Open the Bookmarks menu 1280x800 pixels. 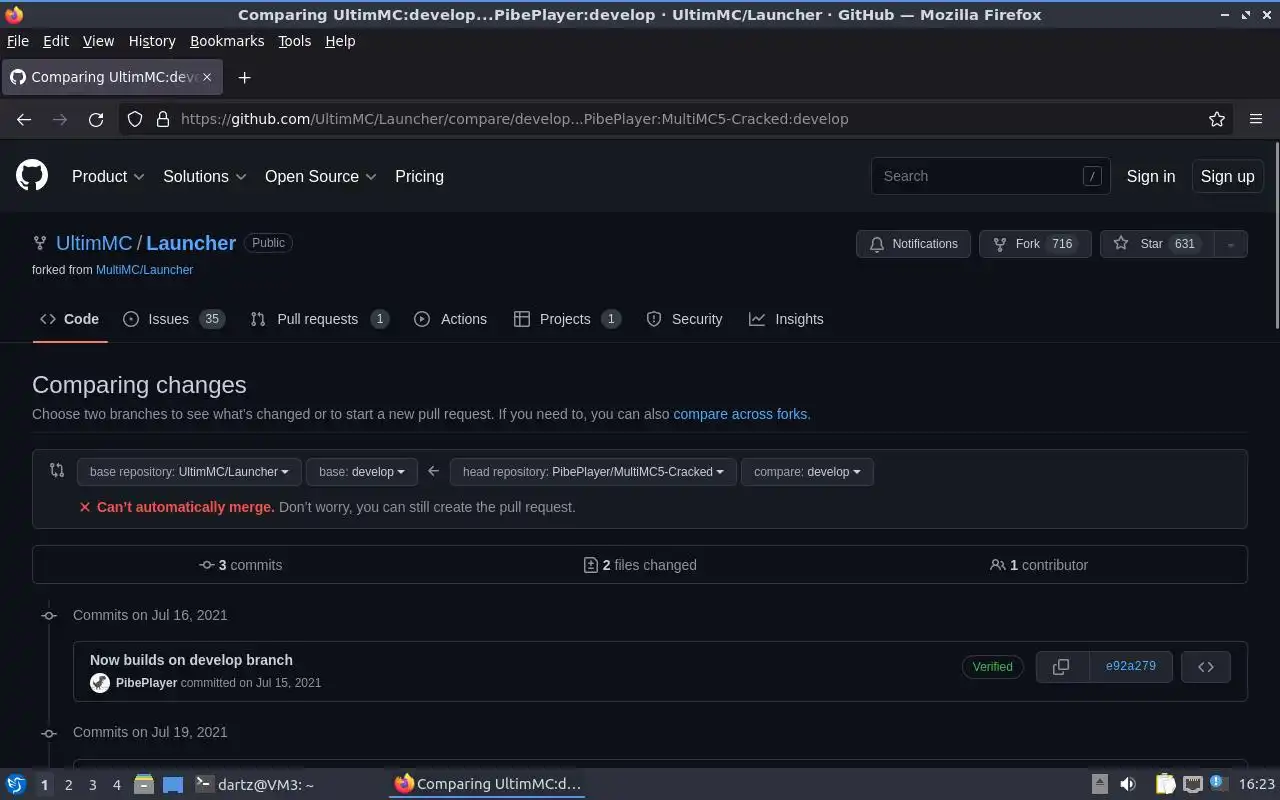tap(227, 41)
